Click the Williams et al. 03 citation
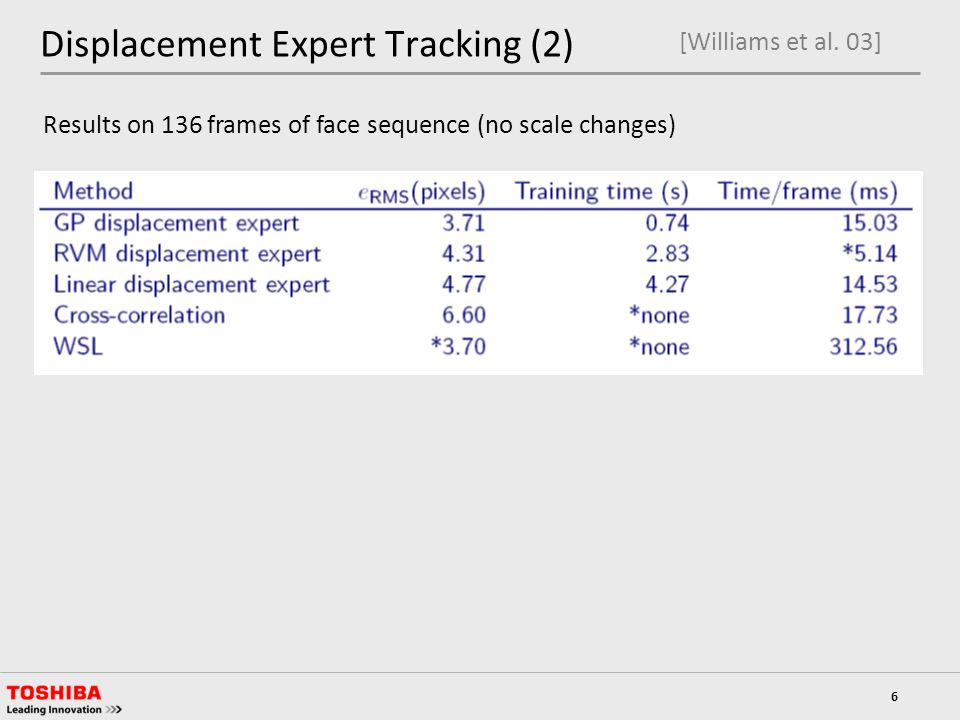Image resolution: width=960 pixels, height=720 pixels. click(x=780, y=42)
